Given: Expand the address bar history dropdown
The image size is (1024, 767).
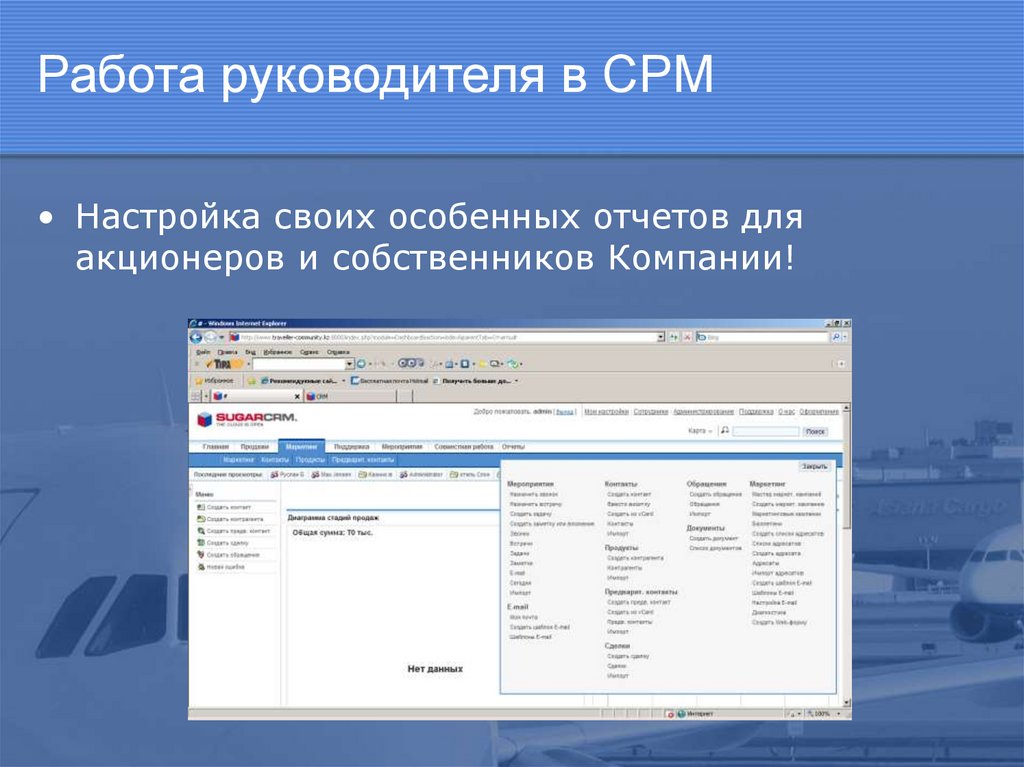Looking at the screenshot, I should (x=660, y=337).
